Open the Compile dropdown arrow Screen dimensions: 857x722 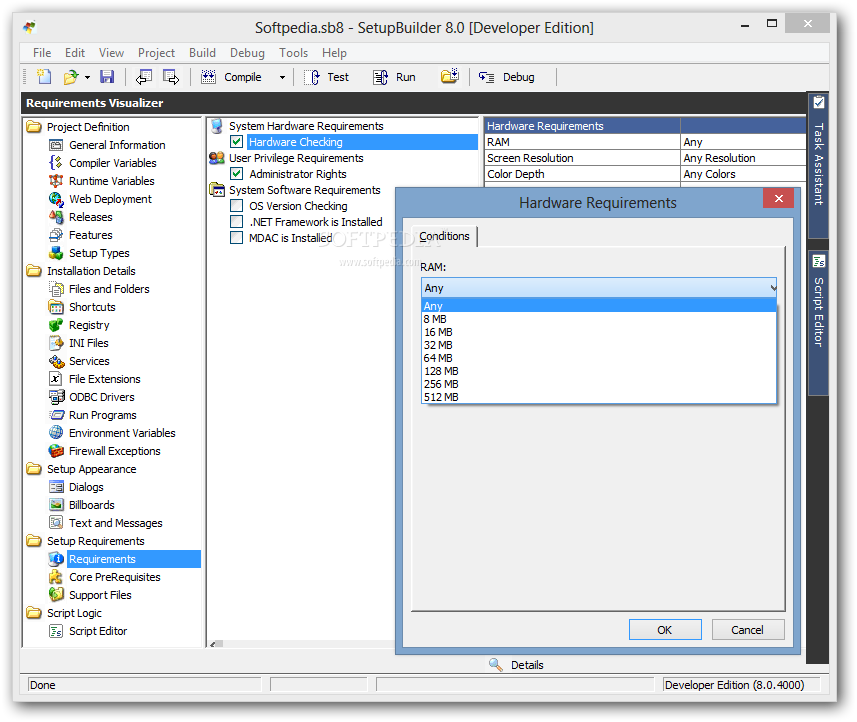(282, 78)
